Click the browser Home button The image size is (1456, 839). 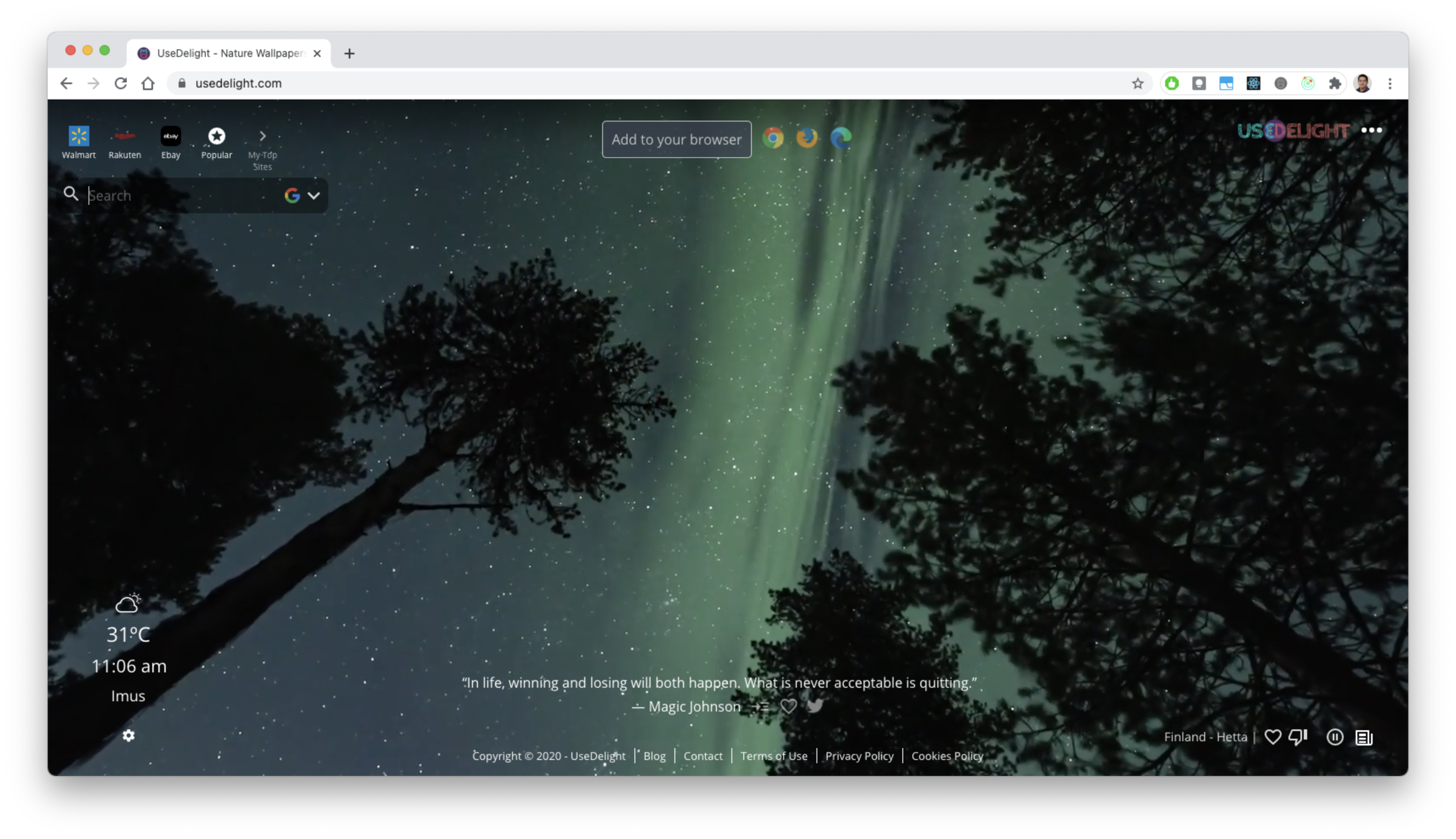coord(148,84)
